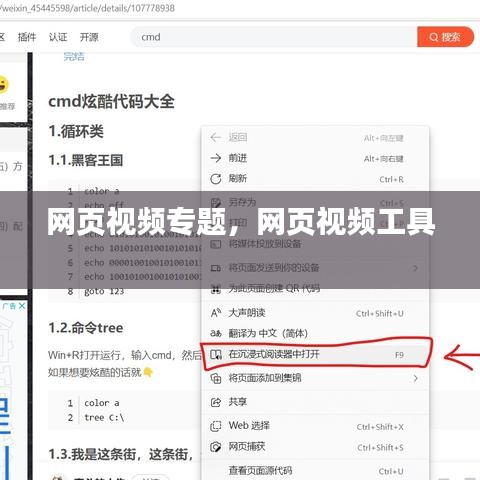
Task: Click the forward arrow icon beside 前进
Action: pyautogui.click(x=216, y=158)
